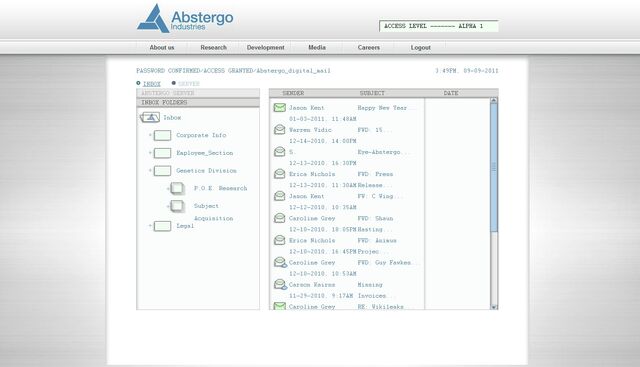The width and height of the screenshot is (640, 367).
Task: Click the scroll down arrow of email list
Action: click(x=494, y=307)
